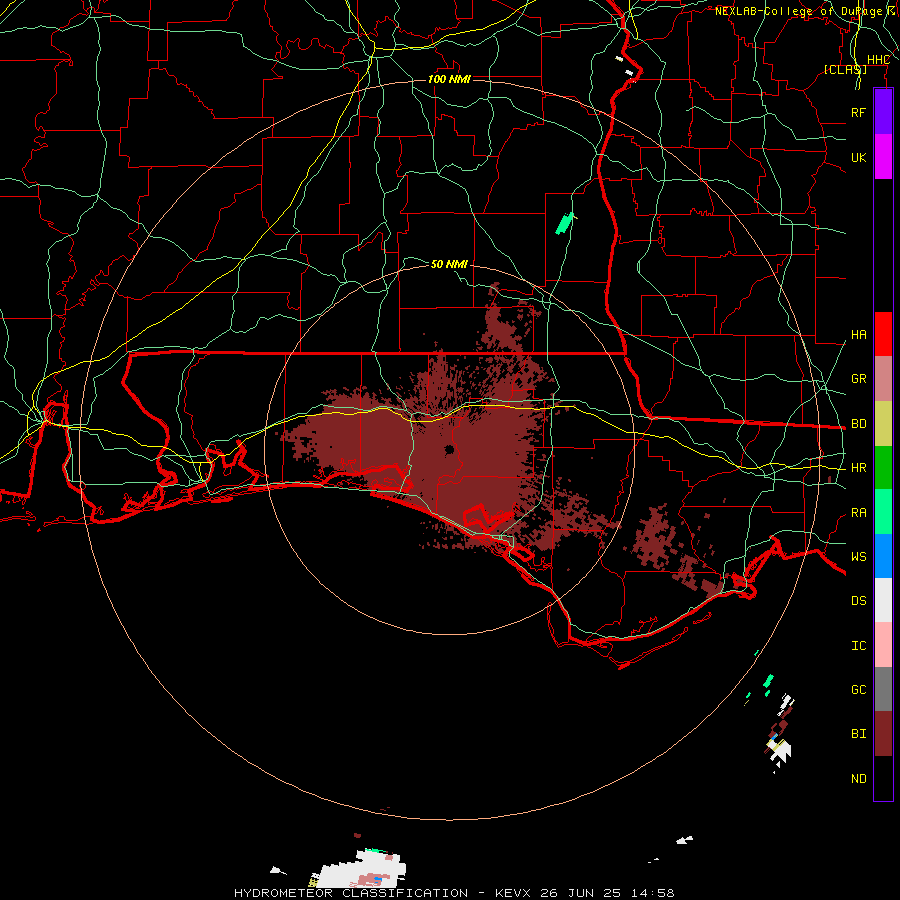Click the HA legend label
Image resolution: width=900 pixels, height=900 pixels.
pyautogui.click(x=859, y=335)
